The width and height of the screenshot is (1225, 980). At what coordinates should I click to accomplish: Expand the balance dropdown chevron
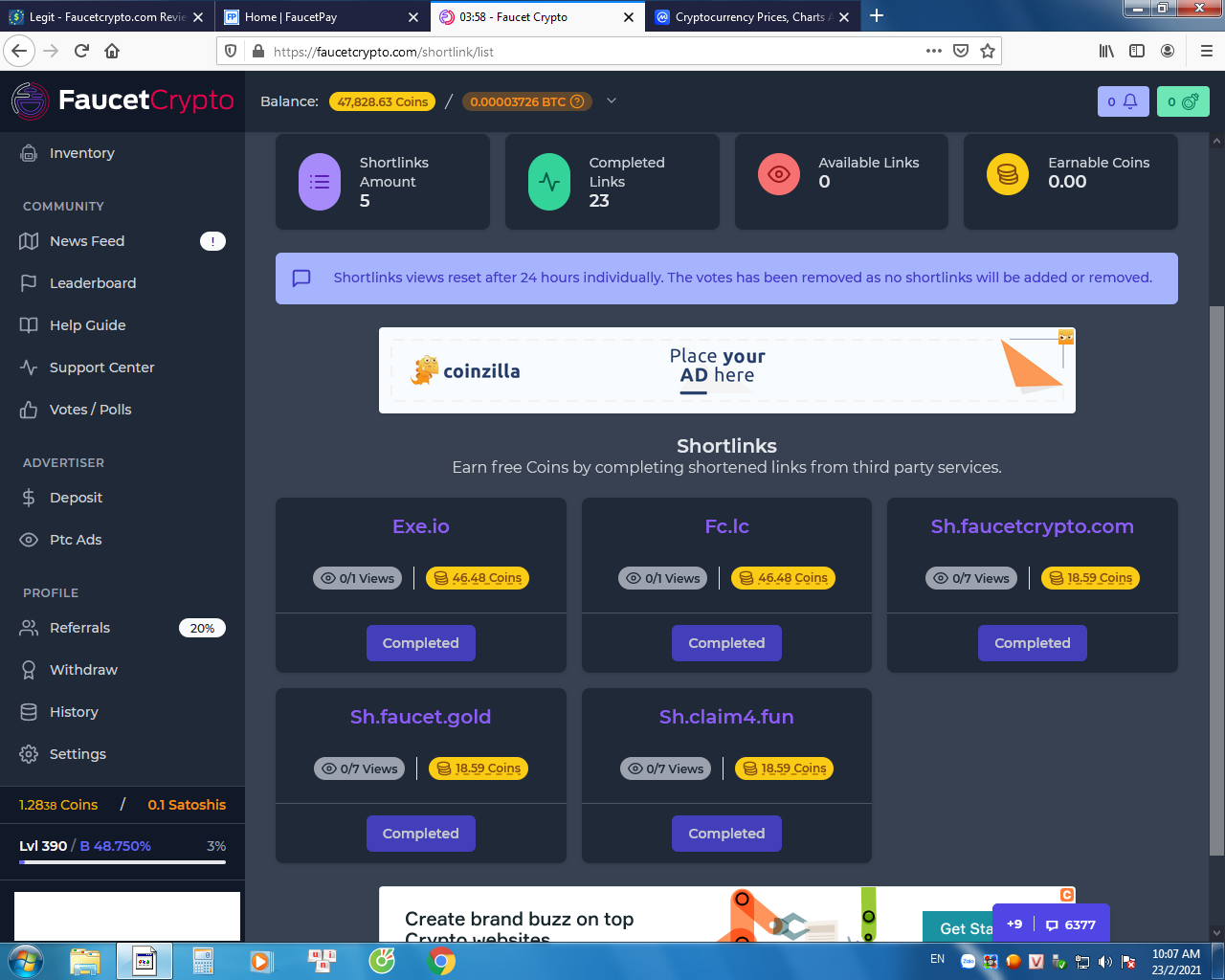coord(612,100)
